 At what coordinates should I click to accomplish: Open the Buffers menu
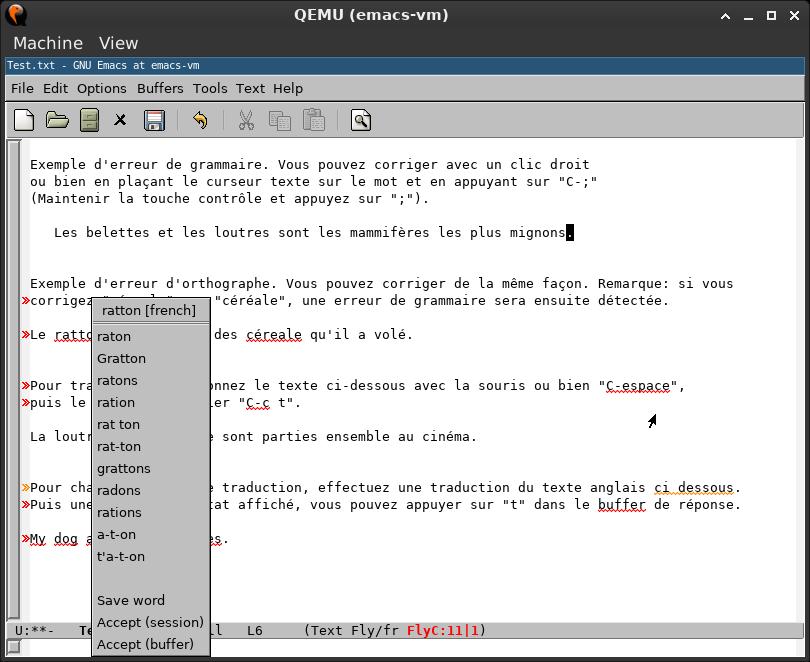pos(160,88)
